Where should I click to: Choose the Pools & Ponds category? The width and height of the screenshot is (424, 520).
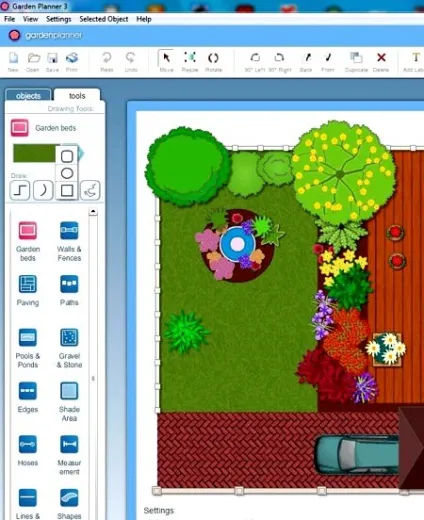(x=28, y=337)
